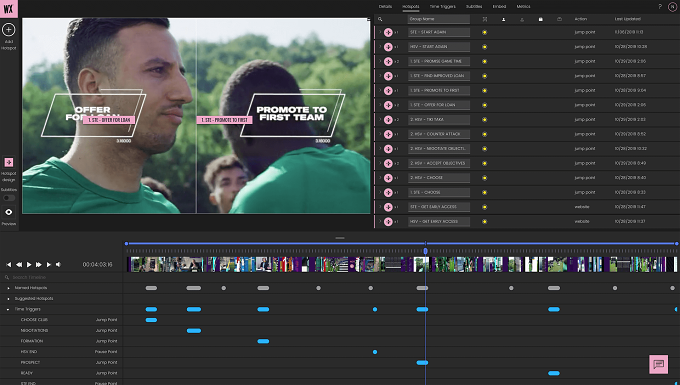Sort by the Action column header
Image resolution: width=680 pixels, height=385 pixels.
point(581,19)
